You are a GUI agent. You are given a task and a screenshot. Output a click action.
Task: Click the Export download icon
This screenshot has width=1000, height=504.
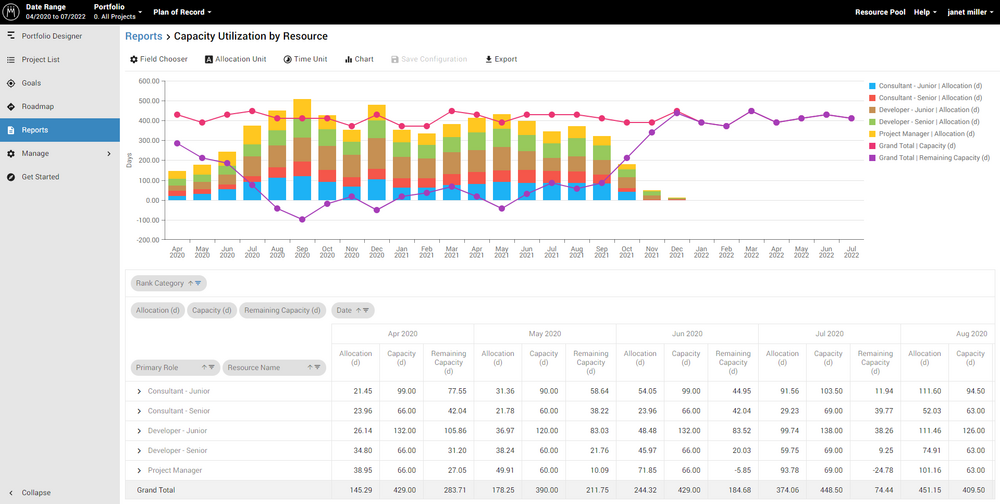point(489,60)
